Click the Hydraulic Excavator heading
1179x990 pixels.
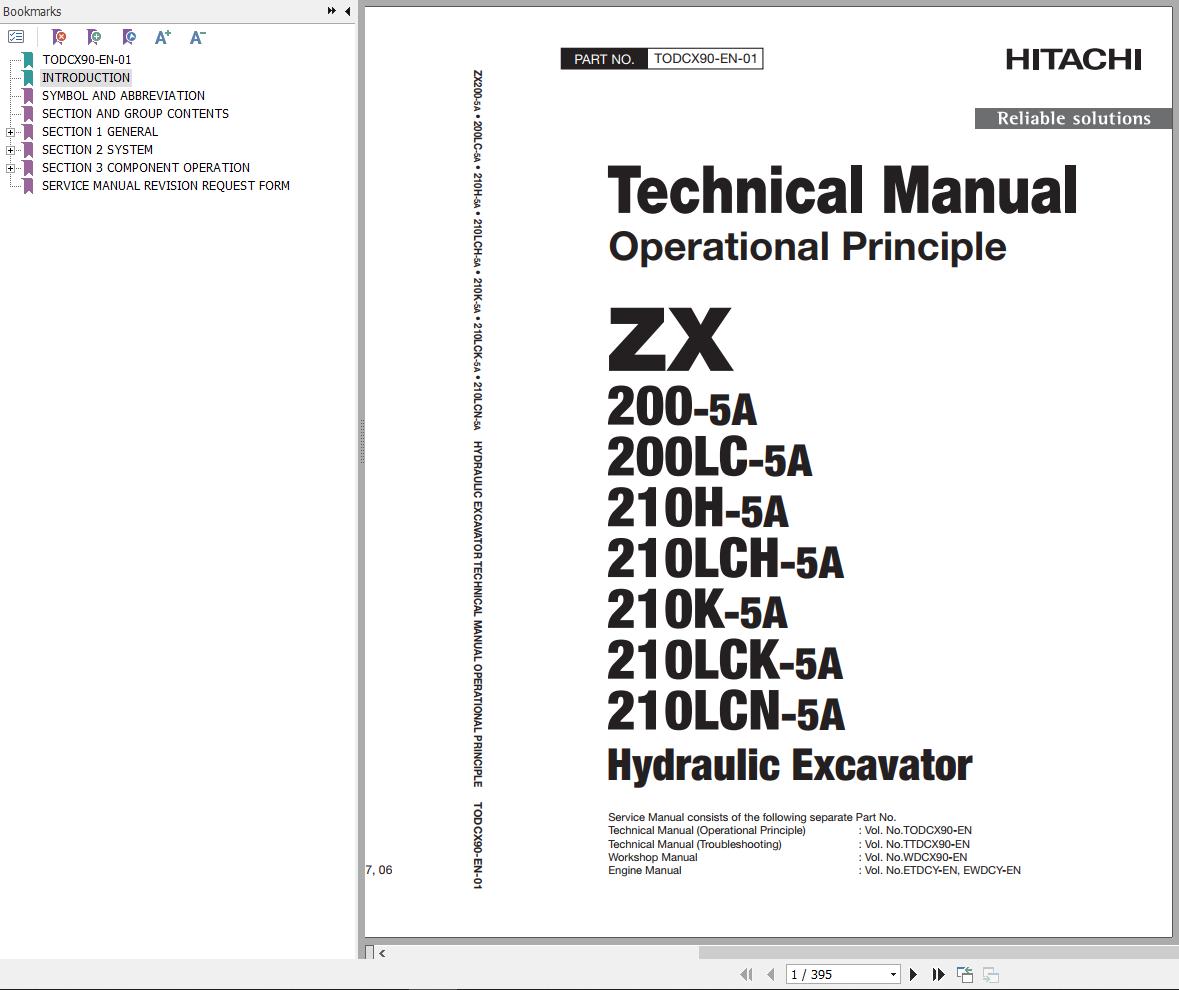click(x=790, y=766)
